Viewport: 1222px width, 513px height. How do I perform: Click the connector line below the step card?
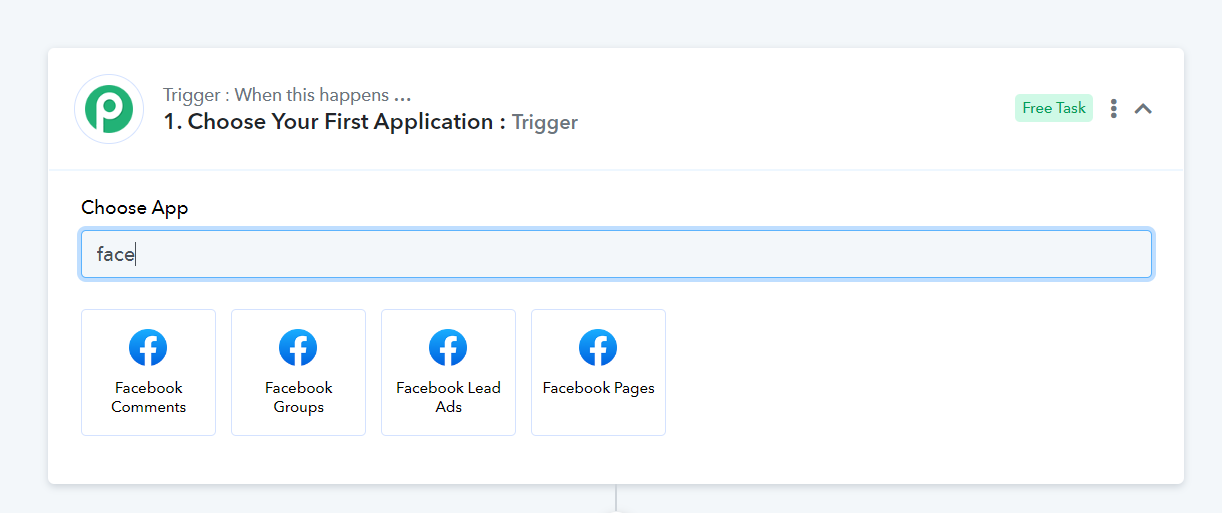tap(616, 497)
